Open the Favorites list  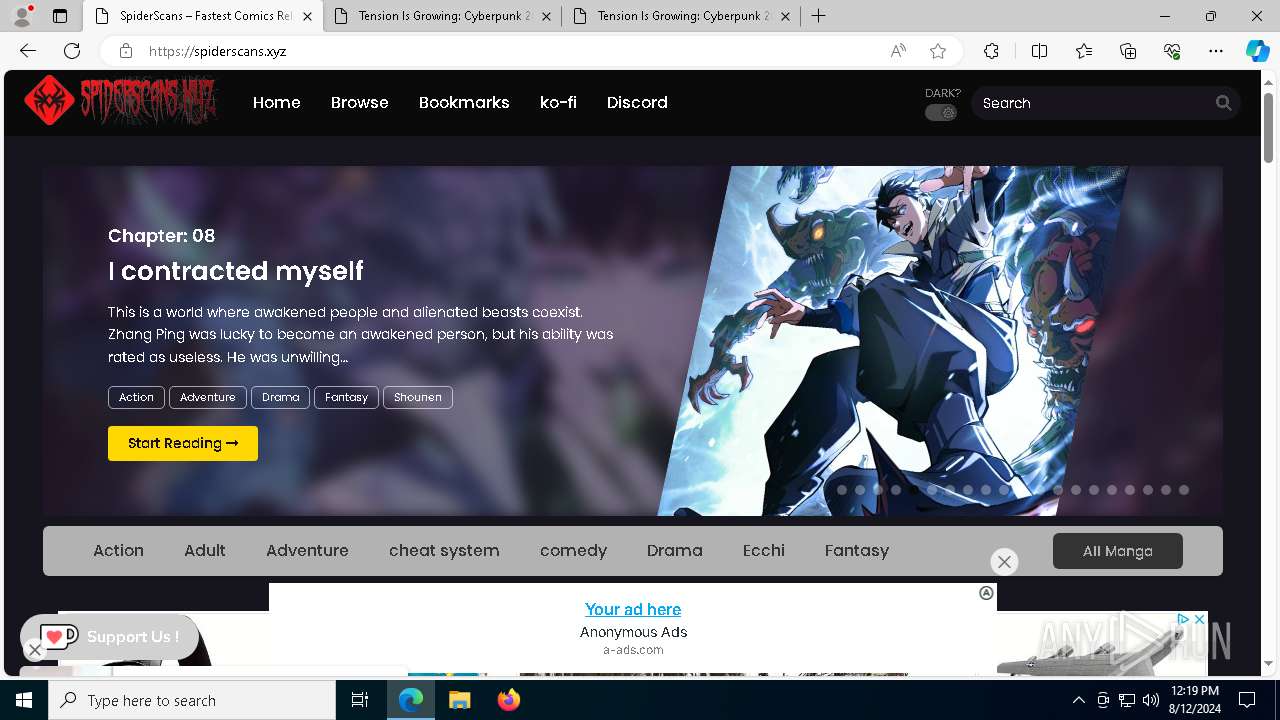point(1084,51)
